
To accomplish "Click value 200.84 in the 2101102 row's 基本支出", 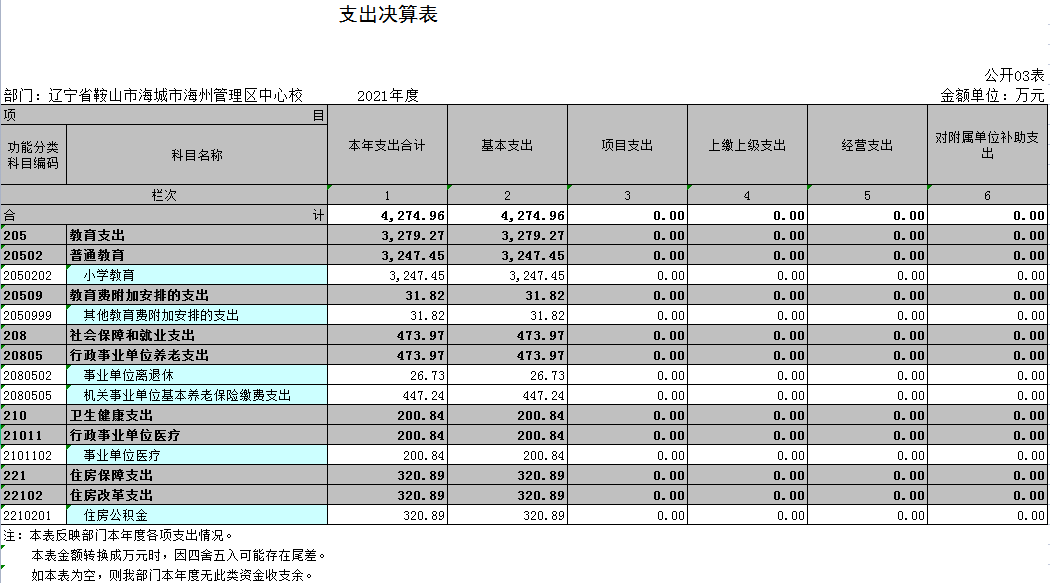I will 507,456.
